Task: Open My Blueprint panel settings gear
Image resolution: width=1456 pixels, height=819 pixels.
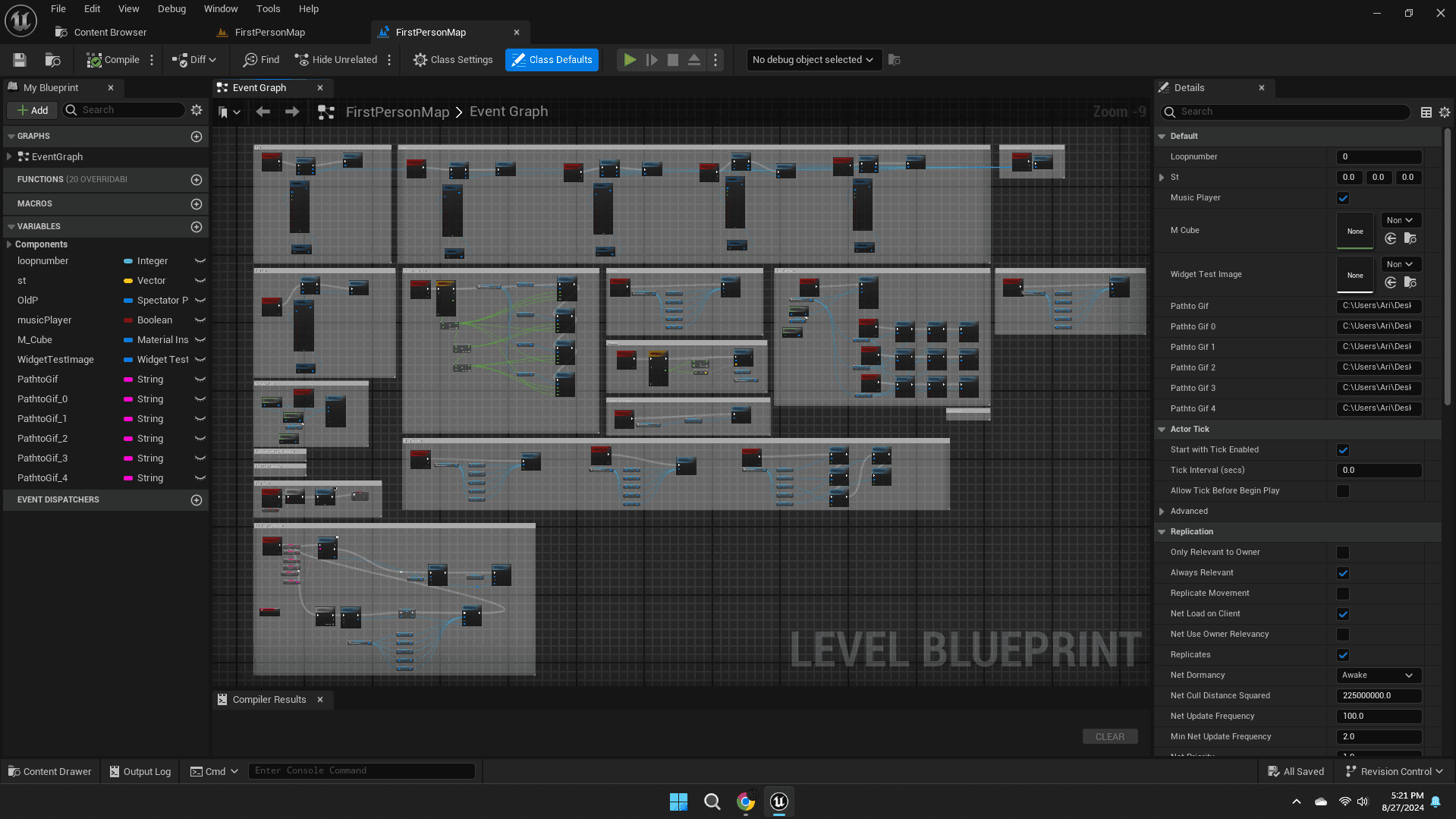Action: coord(197,110)
